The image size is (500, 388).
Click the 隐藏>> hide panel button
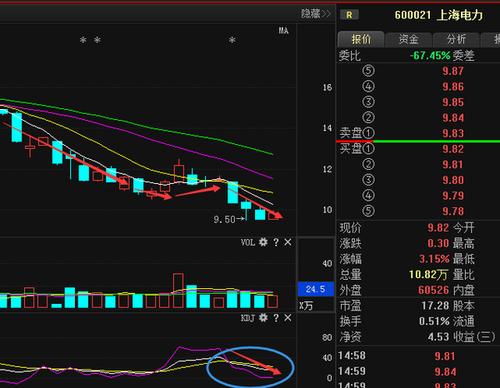316,14
